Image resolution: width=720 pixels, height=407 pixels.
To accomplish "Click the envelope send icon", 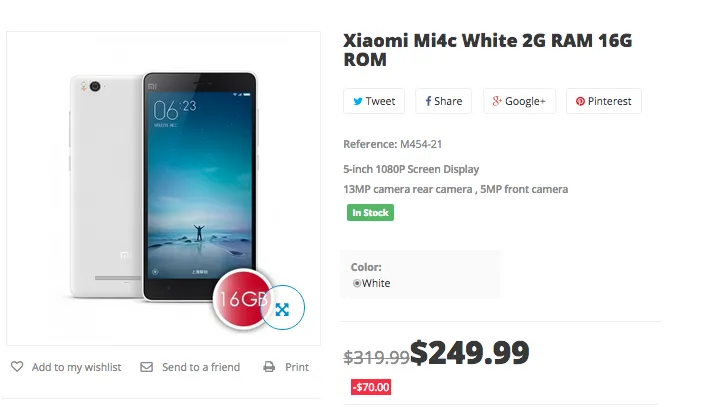I will pyautogui.click(x=147, y=367).
